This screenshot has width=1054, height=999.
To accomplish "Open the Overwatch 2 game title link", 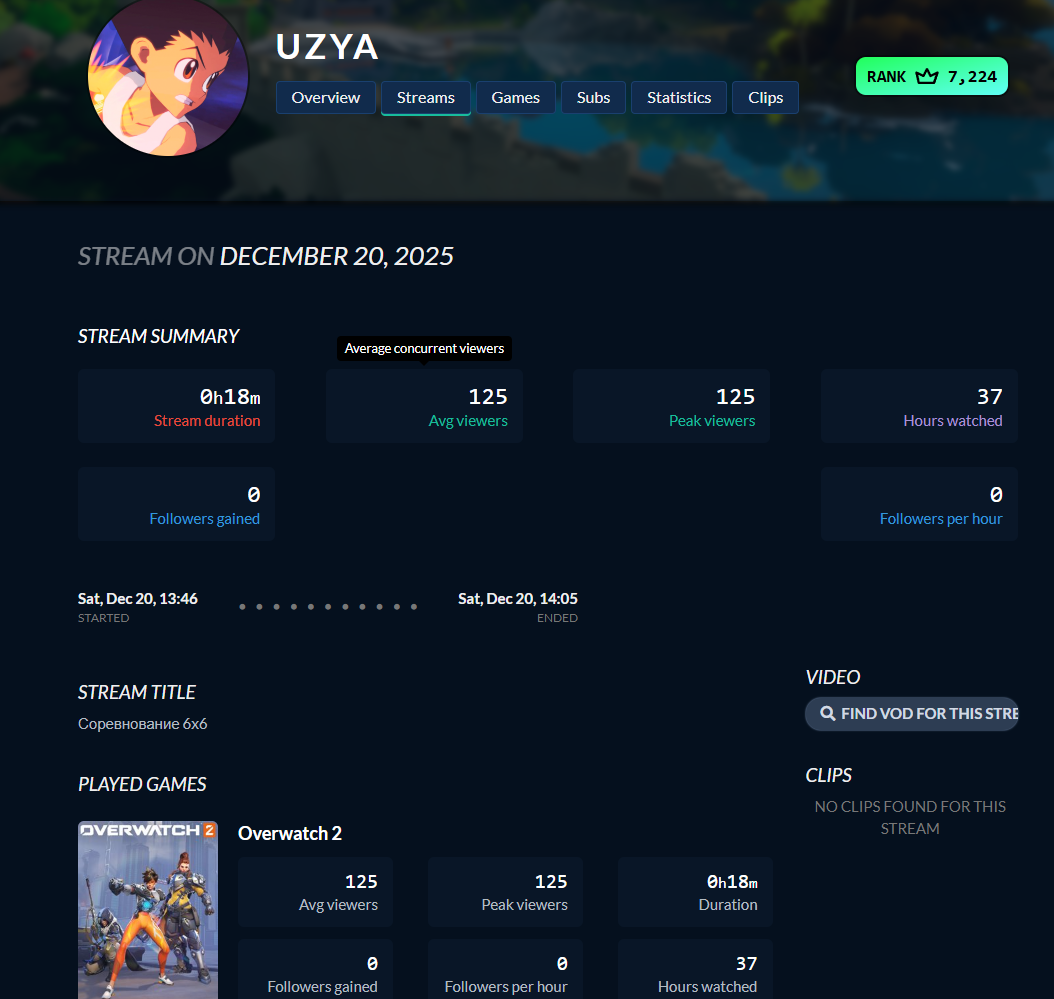I will pos(290,833).
